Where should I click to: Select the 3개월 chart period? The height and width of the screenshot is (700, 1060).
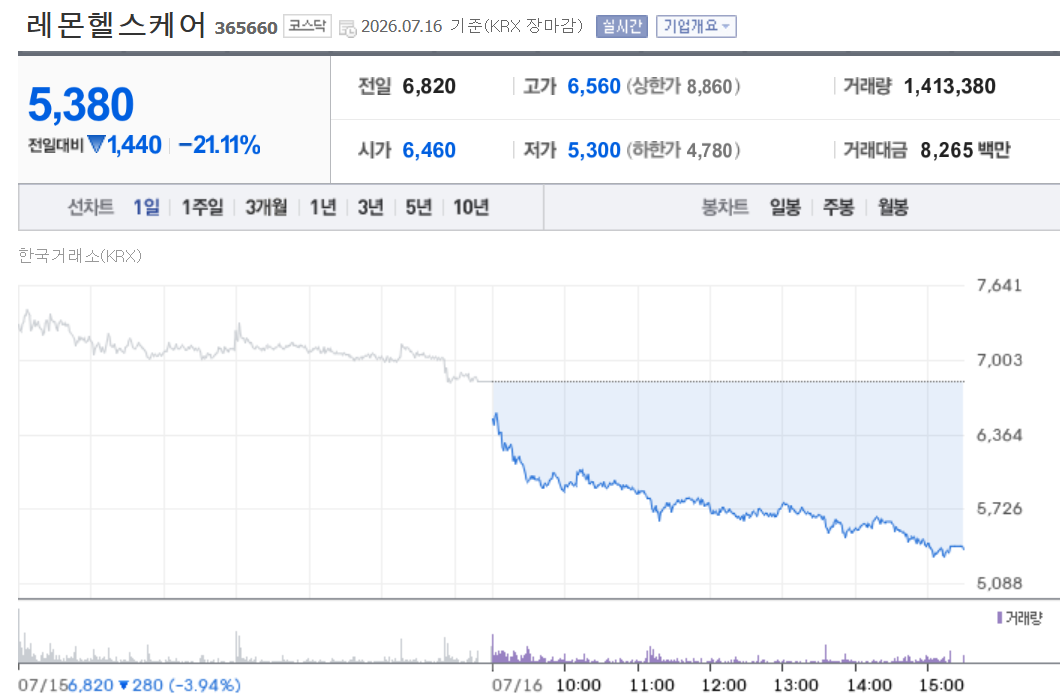point(266,207)
